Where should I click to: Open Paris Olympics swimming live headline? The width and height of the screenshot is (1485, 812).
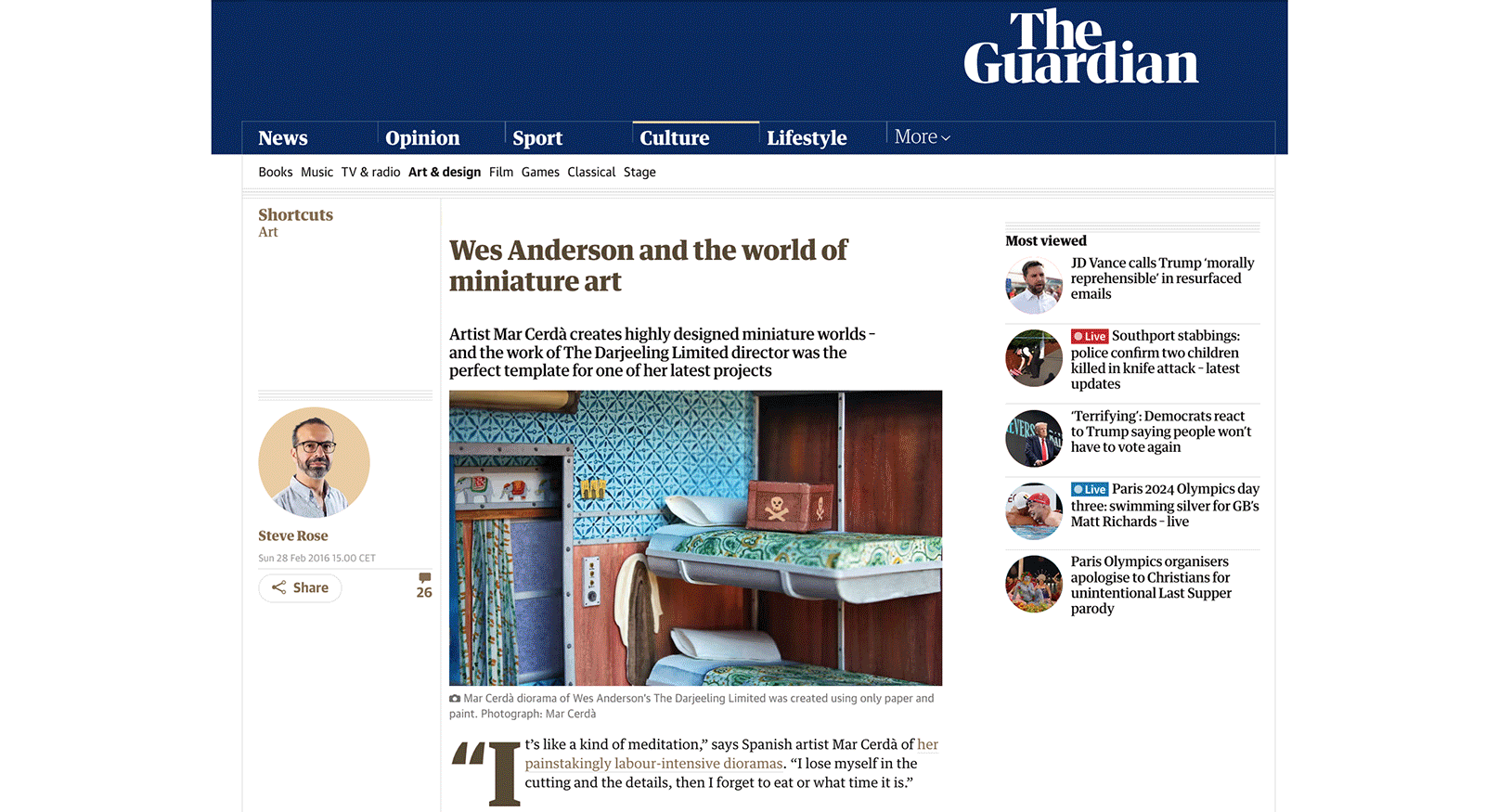click(1165, 505)
